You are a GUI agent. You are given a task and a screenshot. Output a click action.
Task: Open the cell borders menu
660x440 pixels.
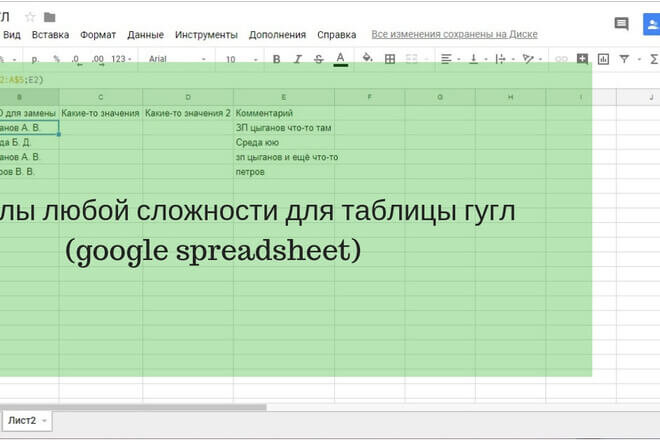(x=390, y=59)
